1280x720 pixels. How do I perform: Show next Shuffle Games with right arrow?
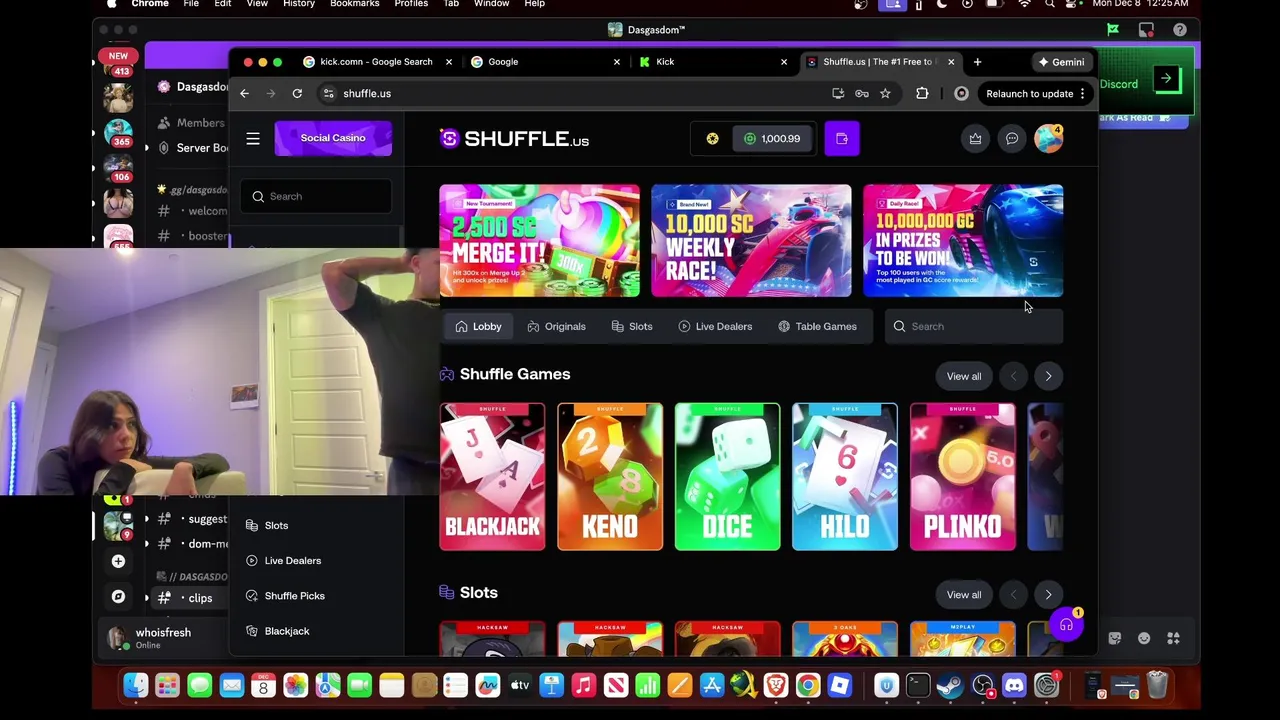1048,376
